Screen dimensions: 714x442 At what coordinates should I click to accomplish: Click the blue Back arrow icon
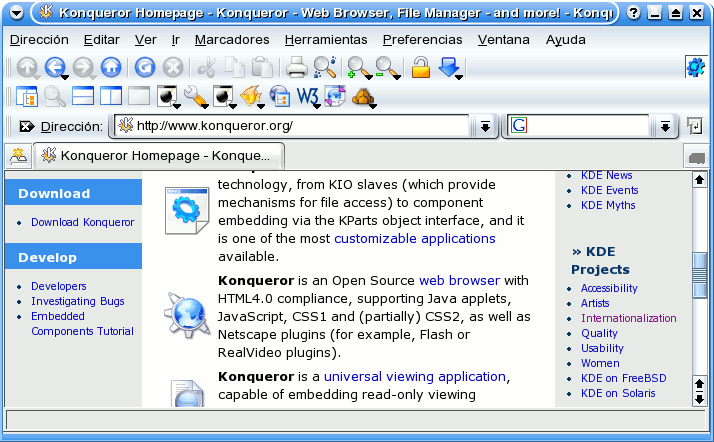(55, 68)
